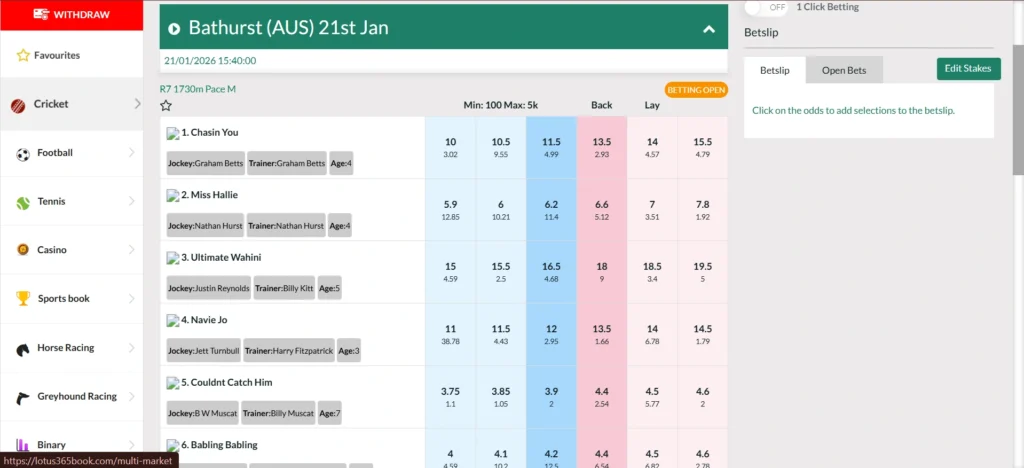Click the R7 1730m Pace M label
The height and width of the screenshot is (468, 1024).
click(198, 89)
